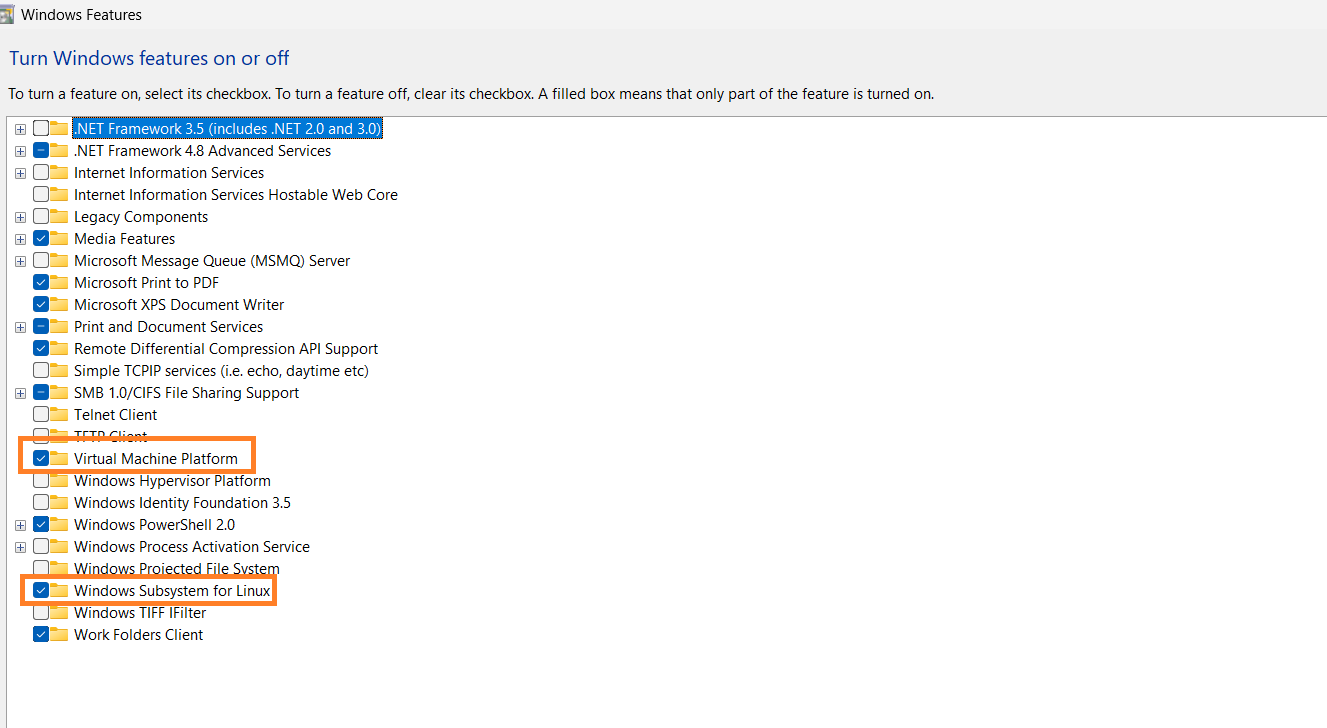Click the folder icon for Work Folders Client

coord(59,634)
